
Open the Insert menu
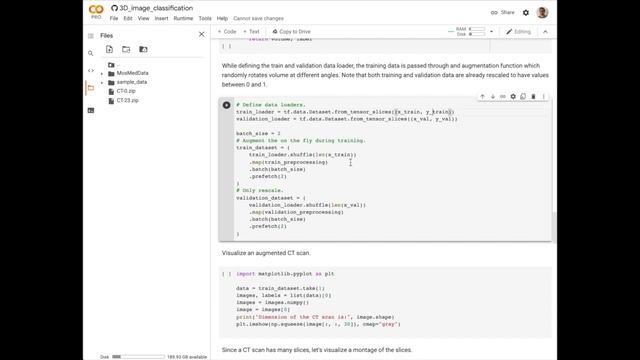tap(161, 18)
